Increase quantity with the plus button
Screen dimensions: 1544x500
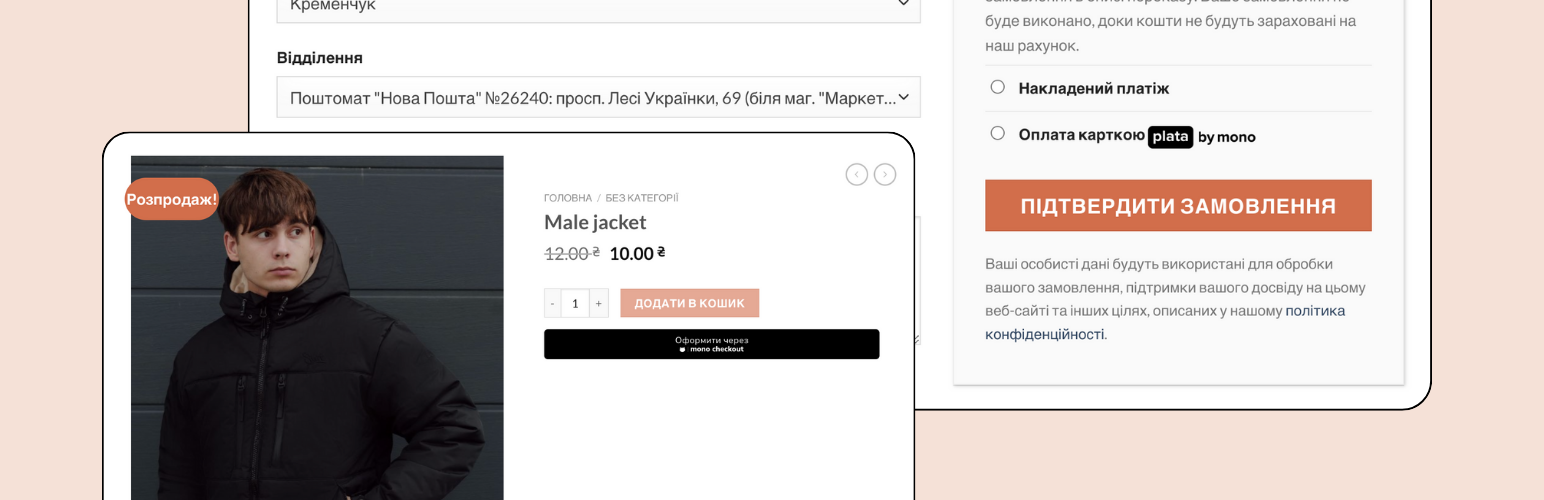(x=599, y=303)
